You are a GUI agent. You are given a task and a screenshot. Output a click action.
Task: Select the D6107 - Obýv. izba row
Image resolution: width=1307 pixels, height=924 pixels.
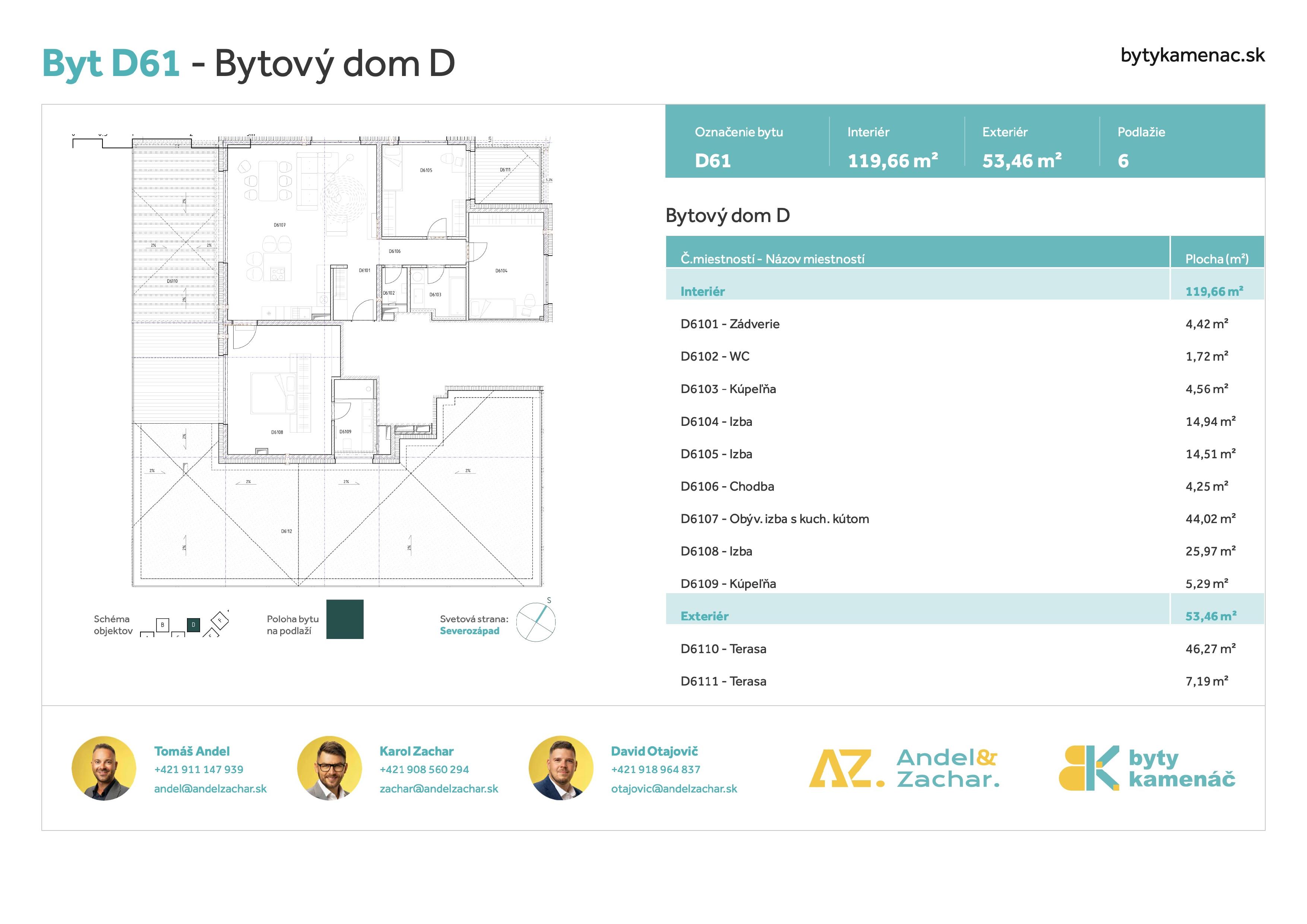point(965,519)
